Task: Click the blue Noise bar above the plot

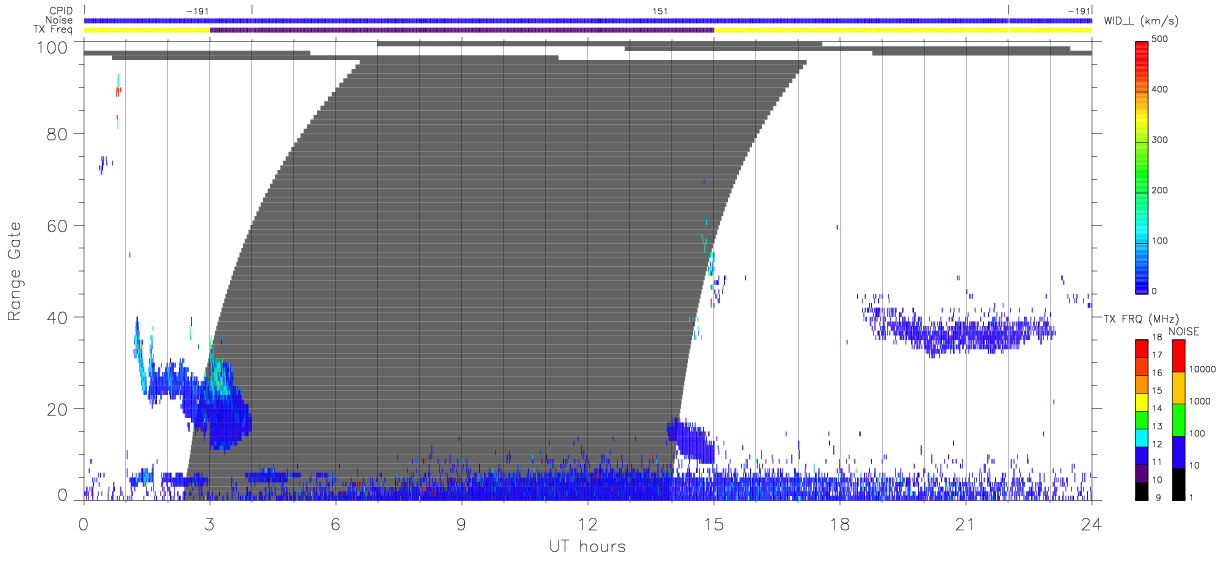Action: point(588,20)
